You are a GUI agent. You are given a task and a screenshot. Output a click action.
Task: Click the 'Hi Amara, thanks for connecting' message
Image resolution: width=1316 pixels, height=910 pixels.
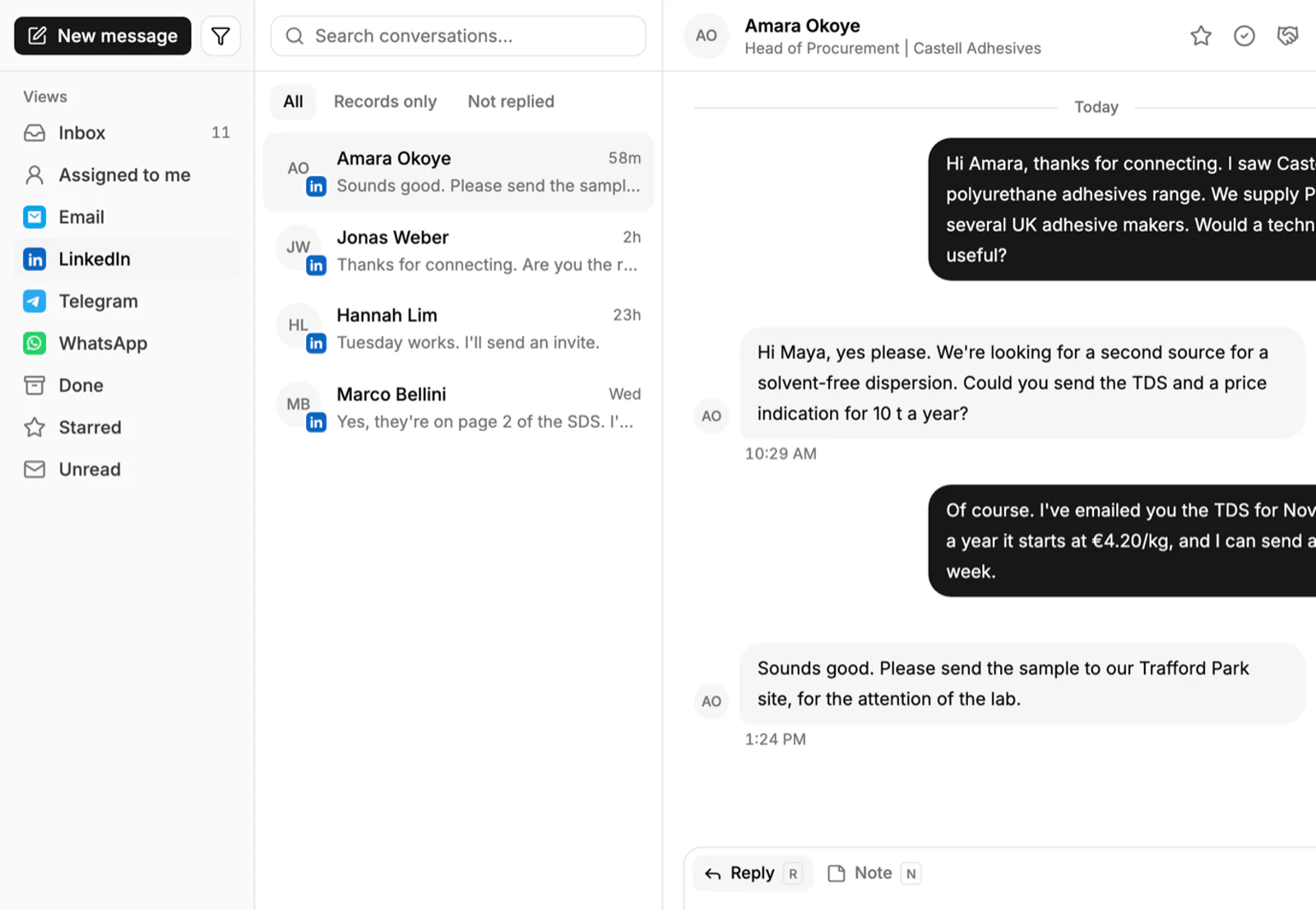[x=1123, y=209]
